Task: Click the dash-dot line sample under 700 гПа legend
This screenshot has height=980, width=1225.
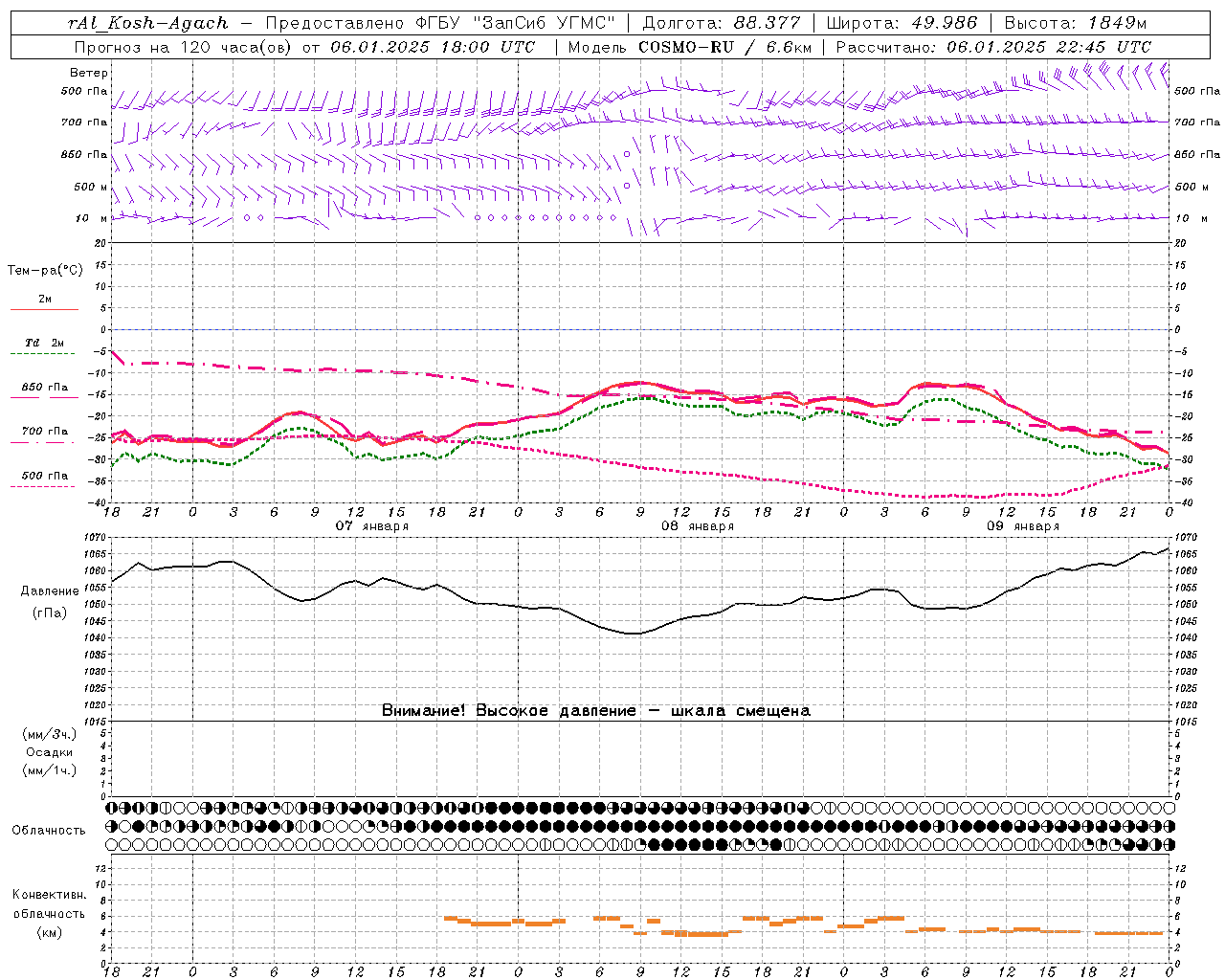Action: click(43, 442)
